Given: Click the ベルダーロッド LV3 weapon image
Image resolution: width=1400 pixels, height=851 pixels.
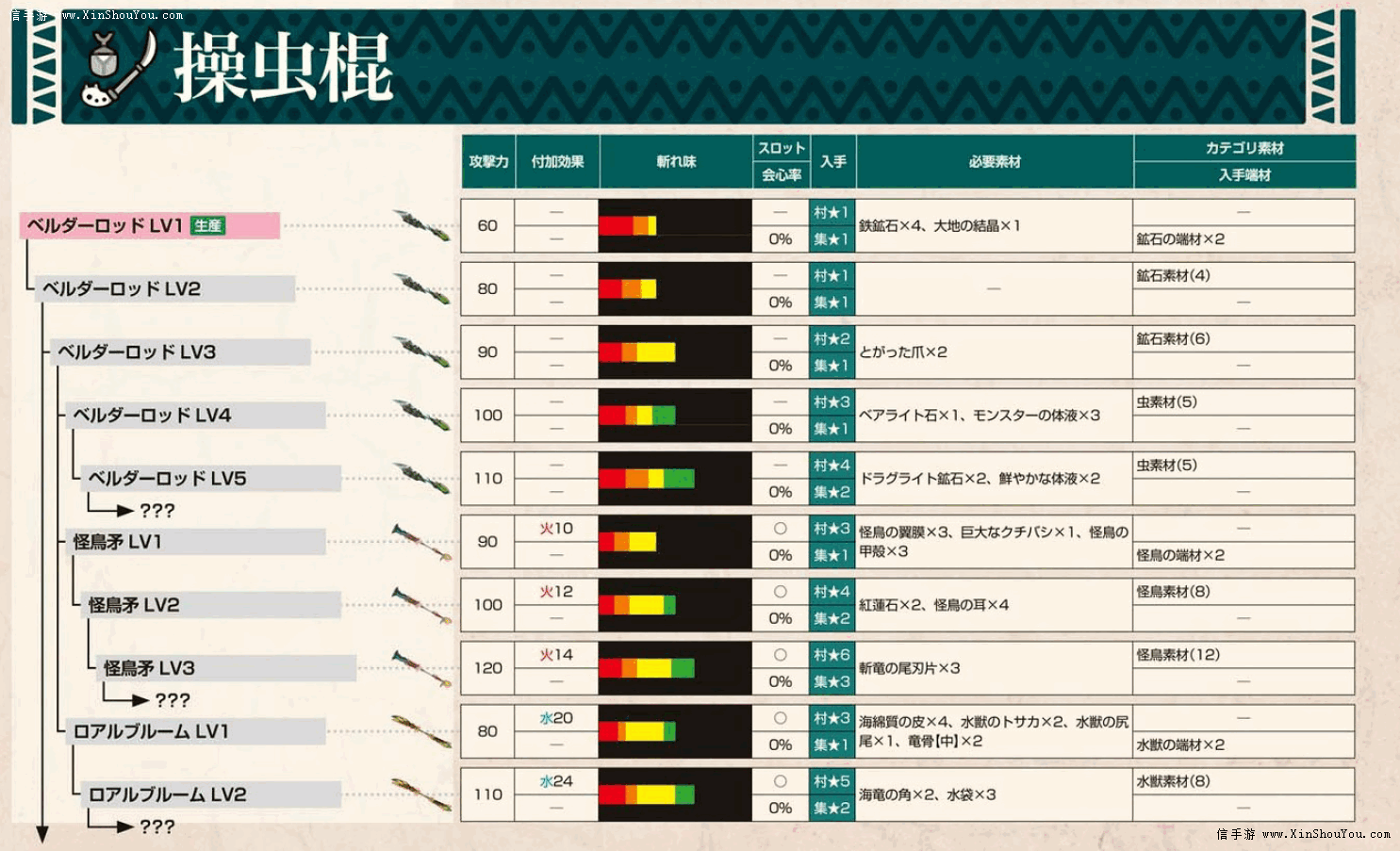Looking at the screenshot, I should pyautogui.click(x=421, y=352).
